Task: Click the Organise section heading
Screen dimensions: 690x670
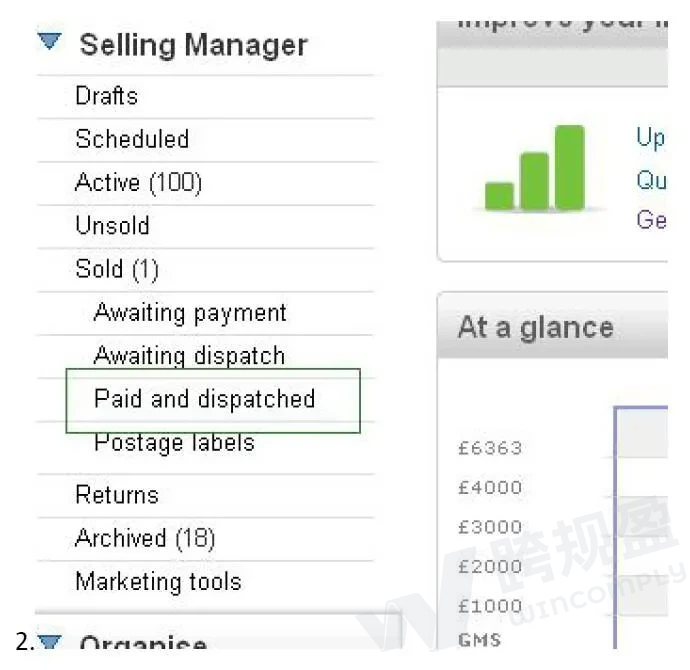Action: [143, 645]
